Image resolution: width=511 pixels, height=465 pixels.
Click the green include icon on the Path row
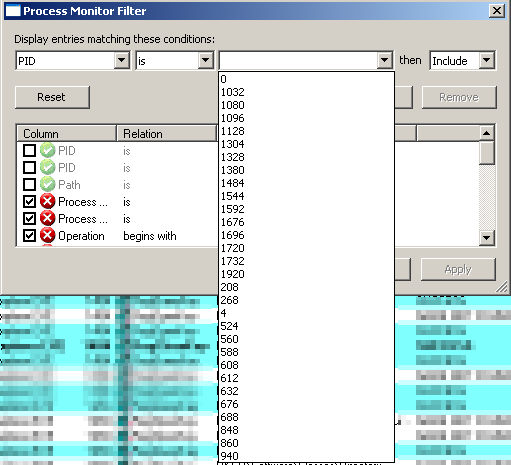(48, 184)
